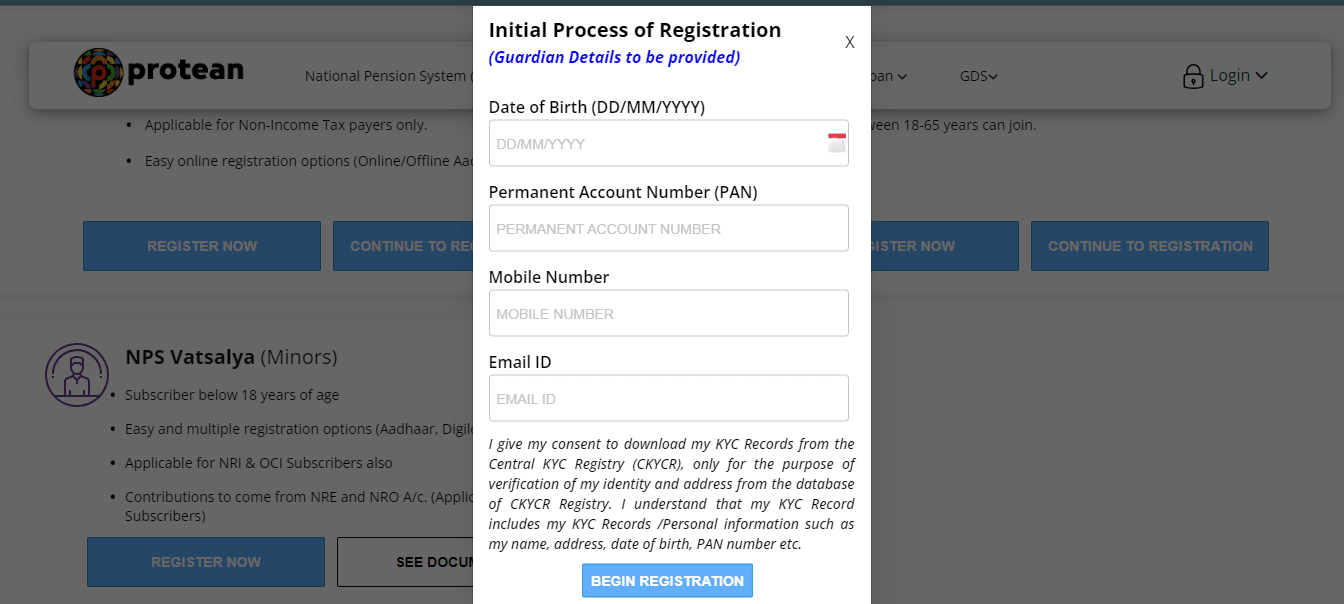1344x604 pixels.
Task: Close the Initial Process of Registration popup
Action: [849, 42]
